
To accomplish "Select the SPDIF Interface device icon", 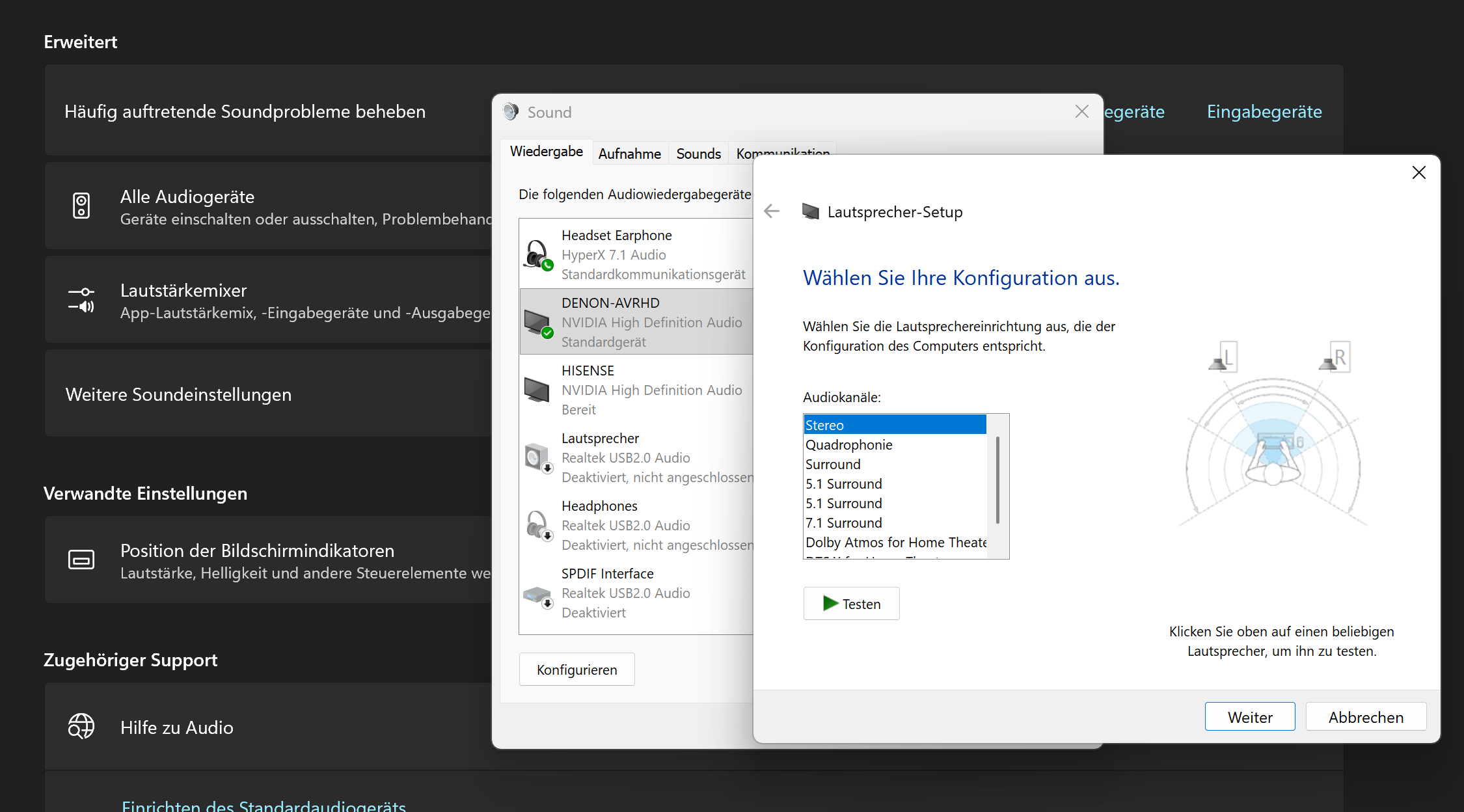I will coord(537,593).
